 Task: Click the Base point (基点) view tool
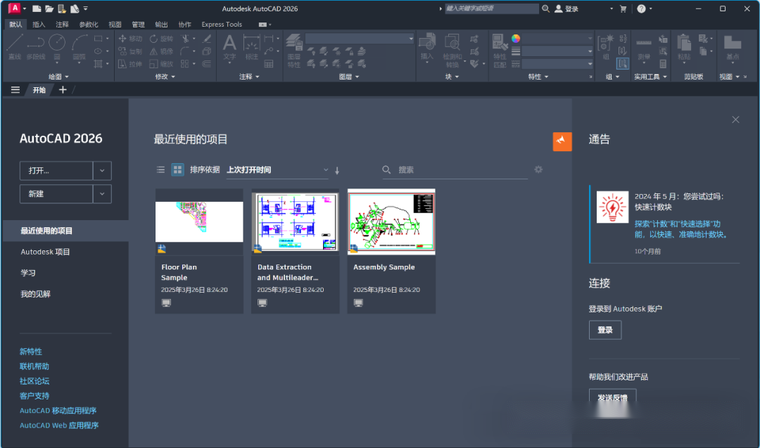[732, 48]
